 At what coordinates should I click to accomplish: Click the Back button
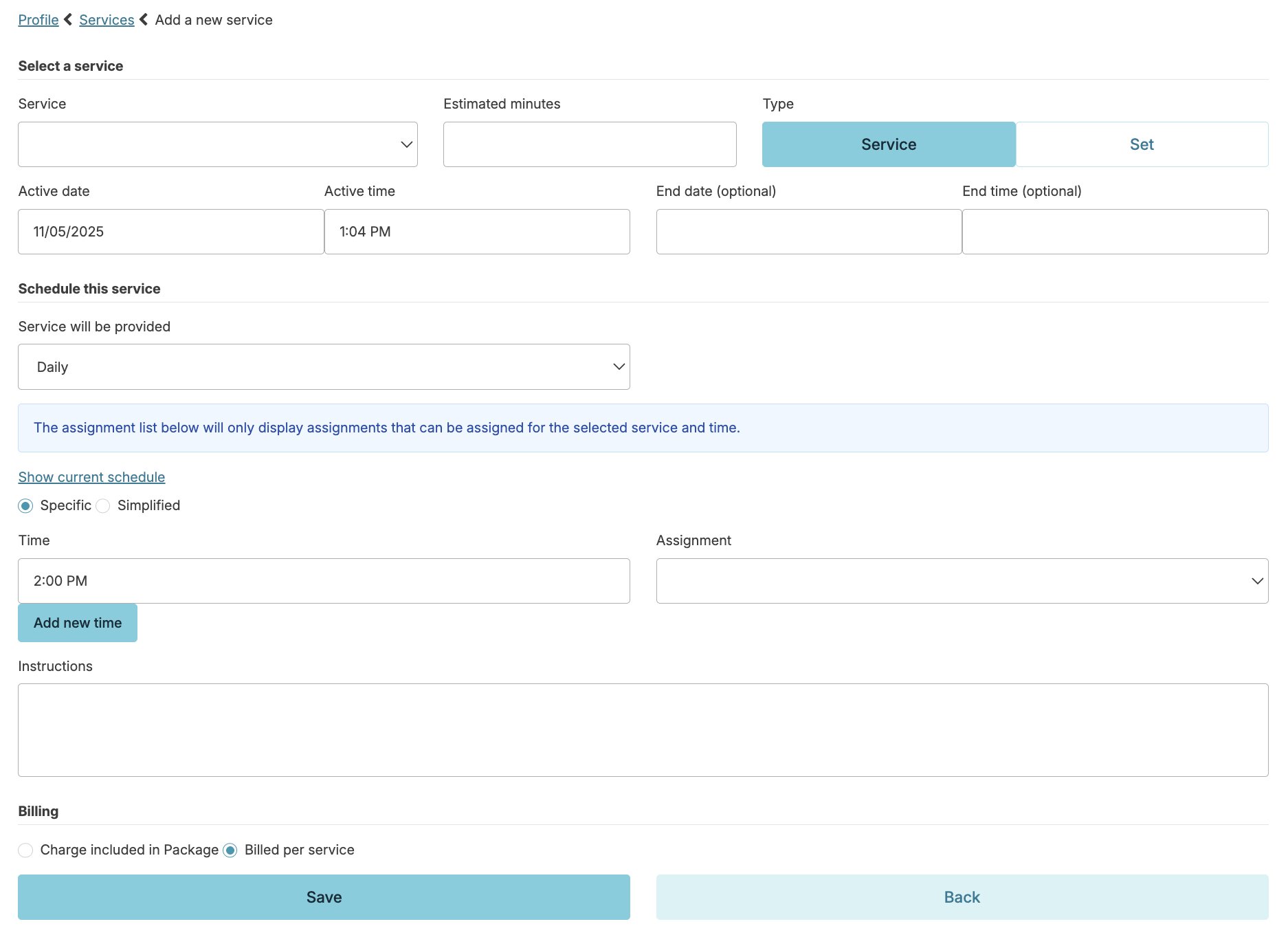pyautogui.click(x=962, y=897)
